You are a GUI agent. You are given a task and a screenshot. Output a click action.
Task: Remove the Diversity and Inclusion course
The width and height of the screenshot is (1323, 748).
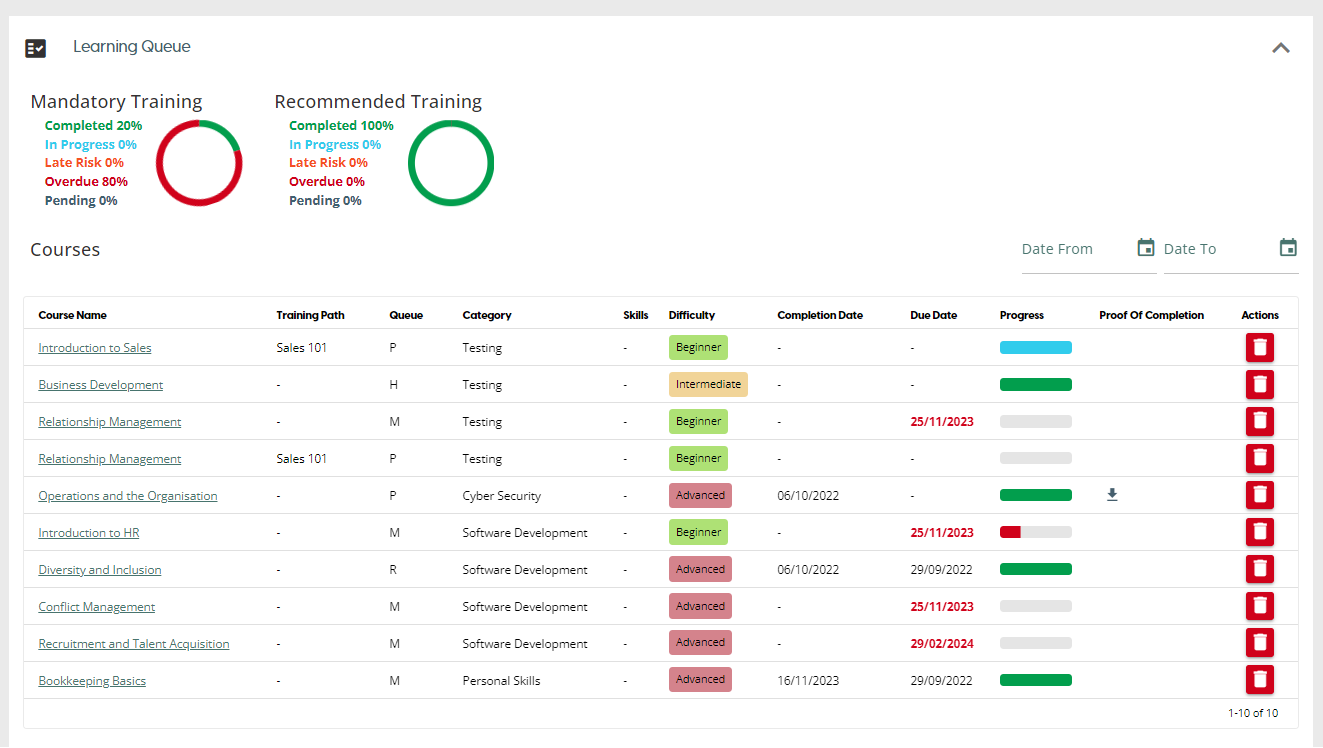(1259, 569)
